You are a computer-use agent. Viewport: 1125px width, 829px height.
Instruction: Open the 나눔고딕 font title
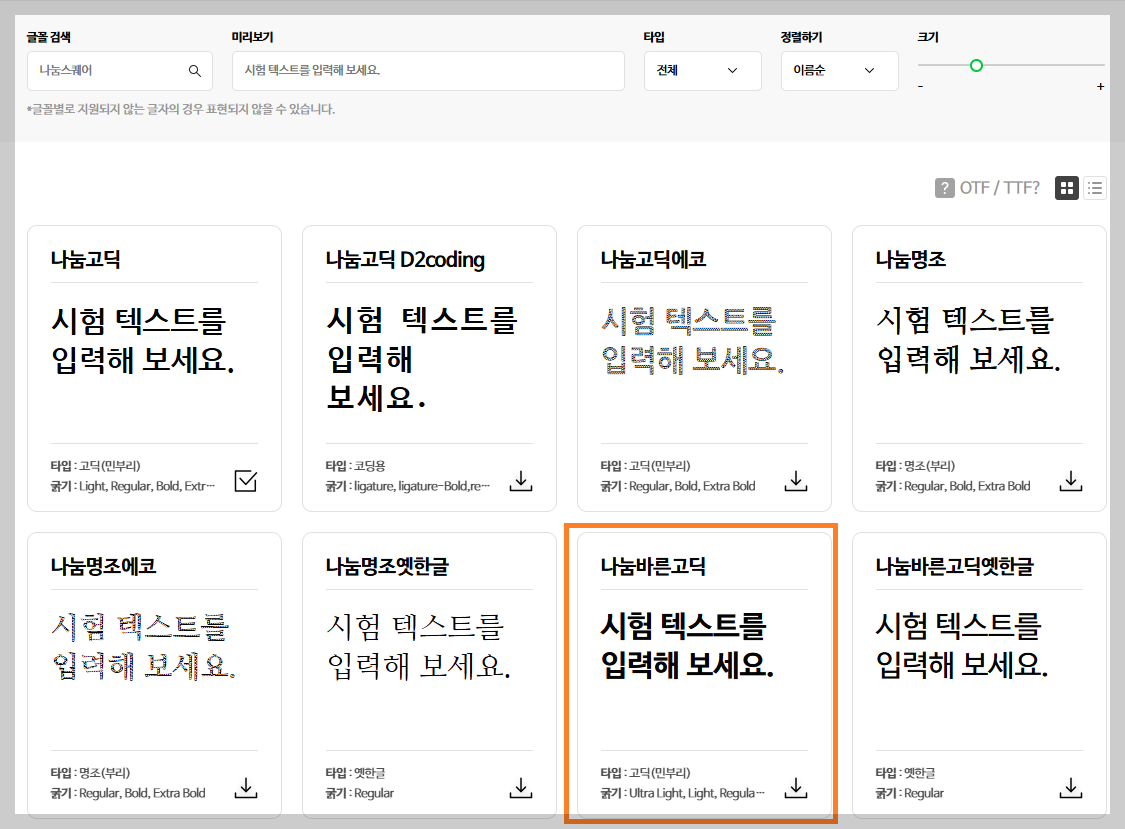click(x=85, y=259)
